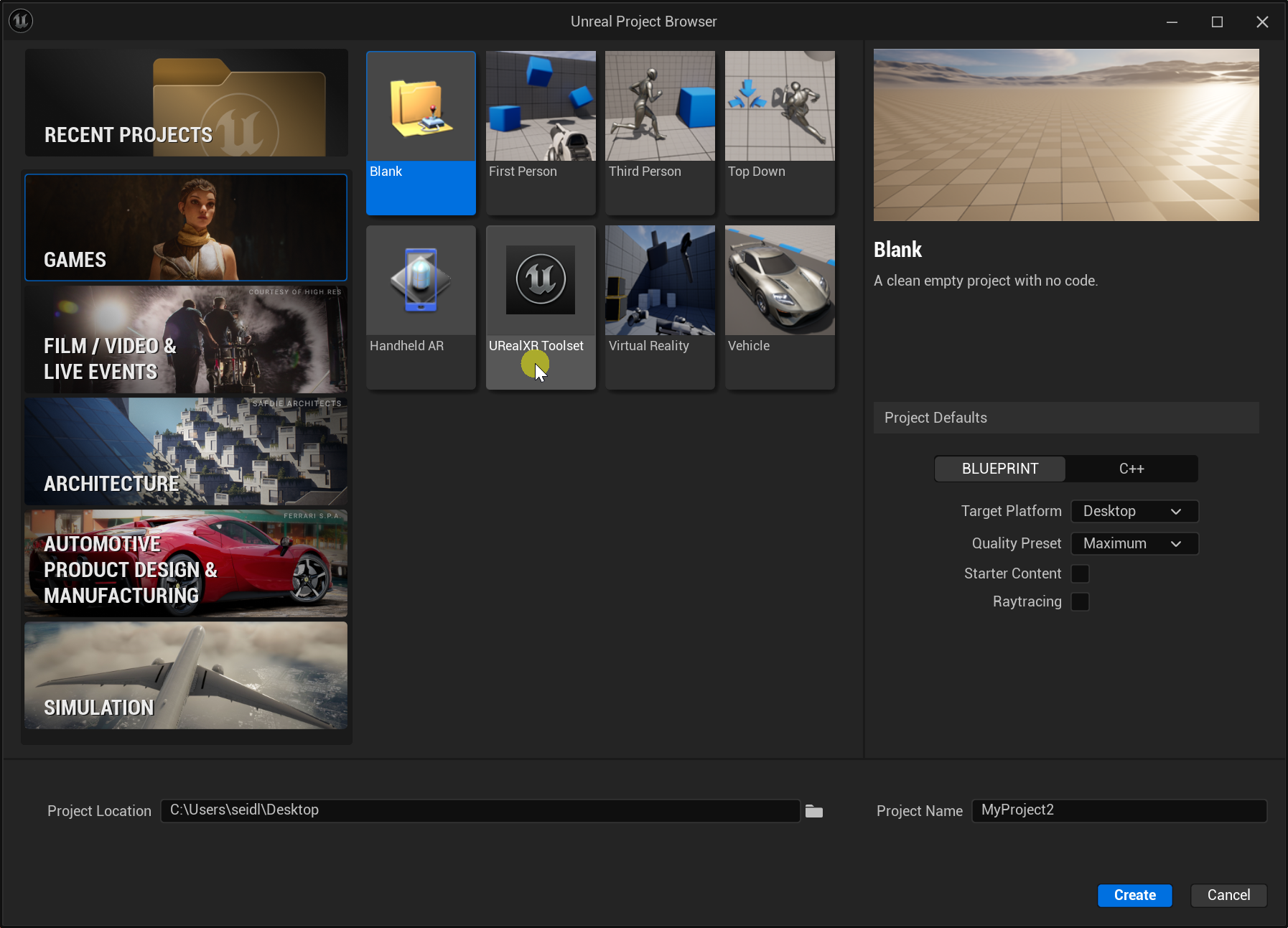Open the Architecture category

(186, 451)
